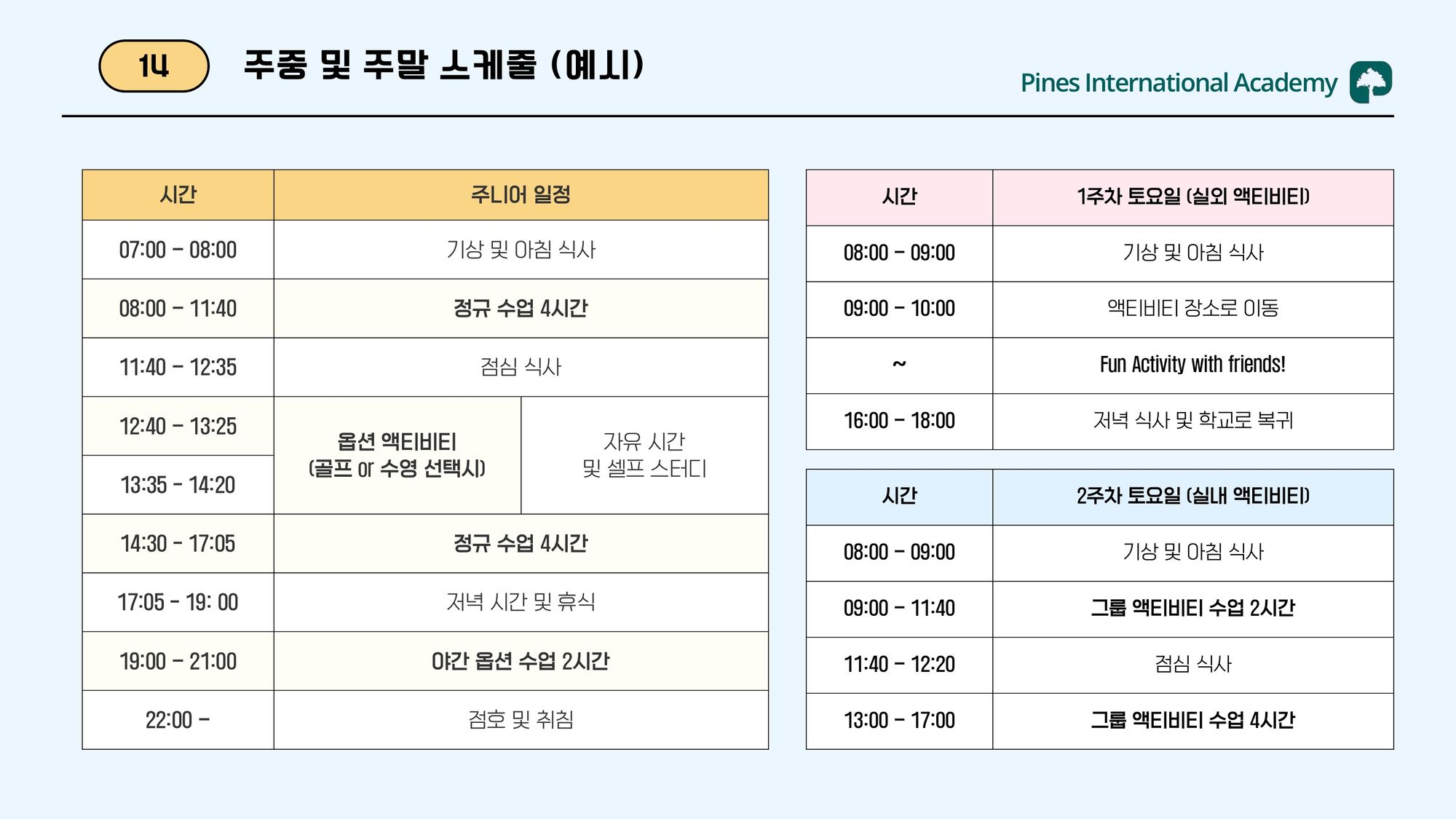Click the yellow 시간 header in the junior table
This screenshot has width=1456, height=819.
(x=178, y=195)
